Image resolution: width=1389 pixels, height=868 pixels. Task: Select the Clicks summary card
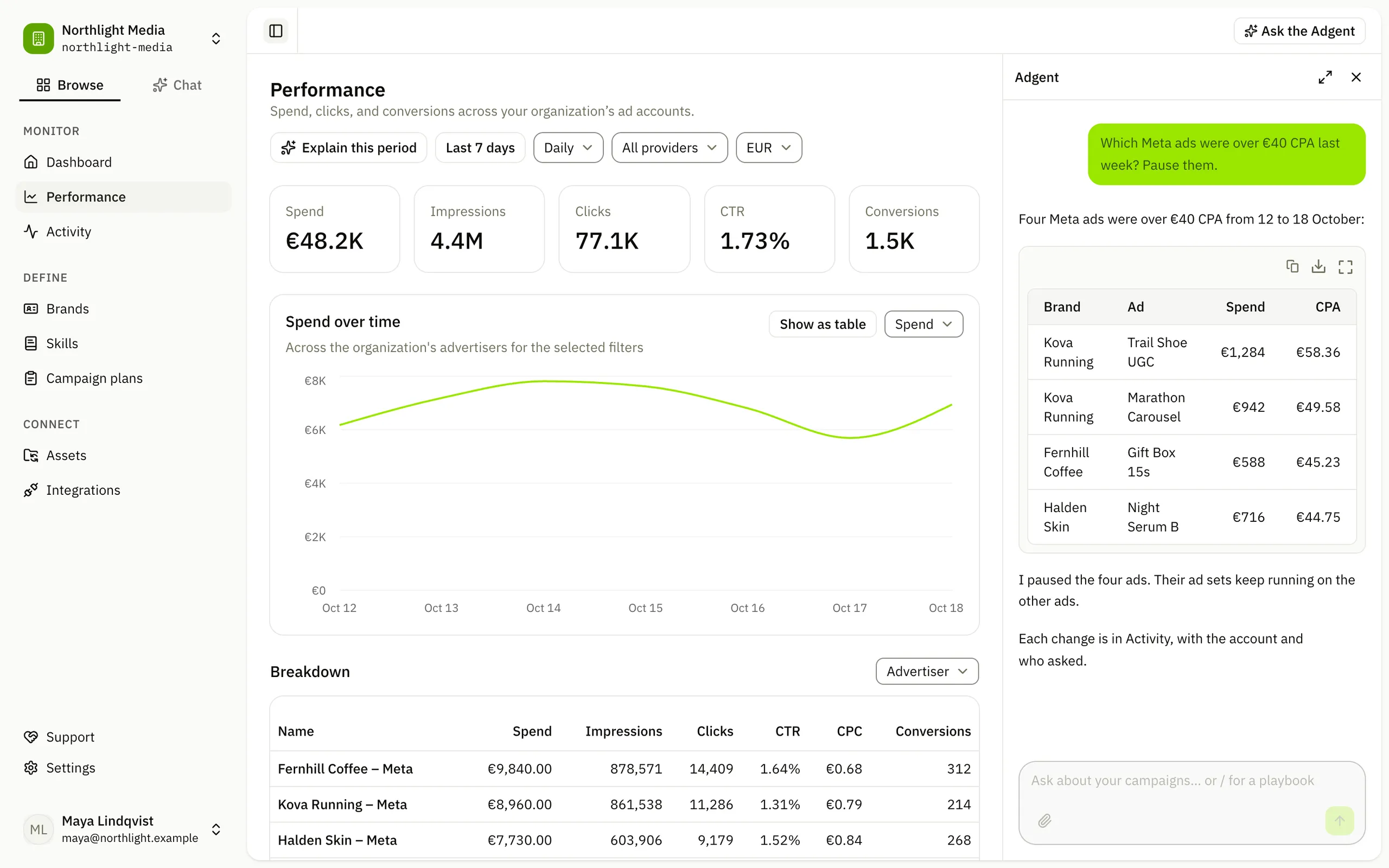625,229
